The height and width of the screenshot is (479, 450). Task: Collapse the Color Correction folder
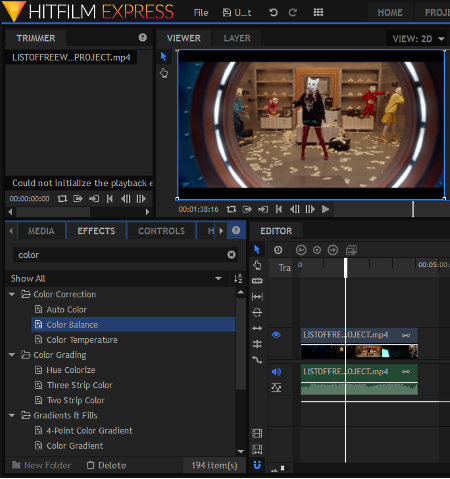(12, 295)
